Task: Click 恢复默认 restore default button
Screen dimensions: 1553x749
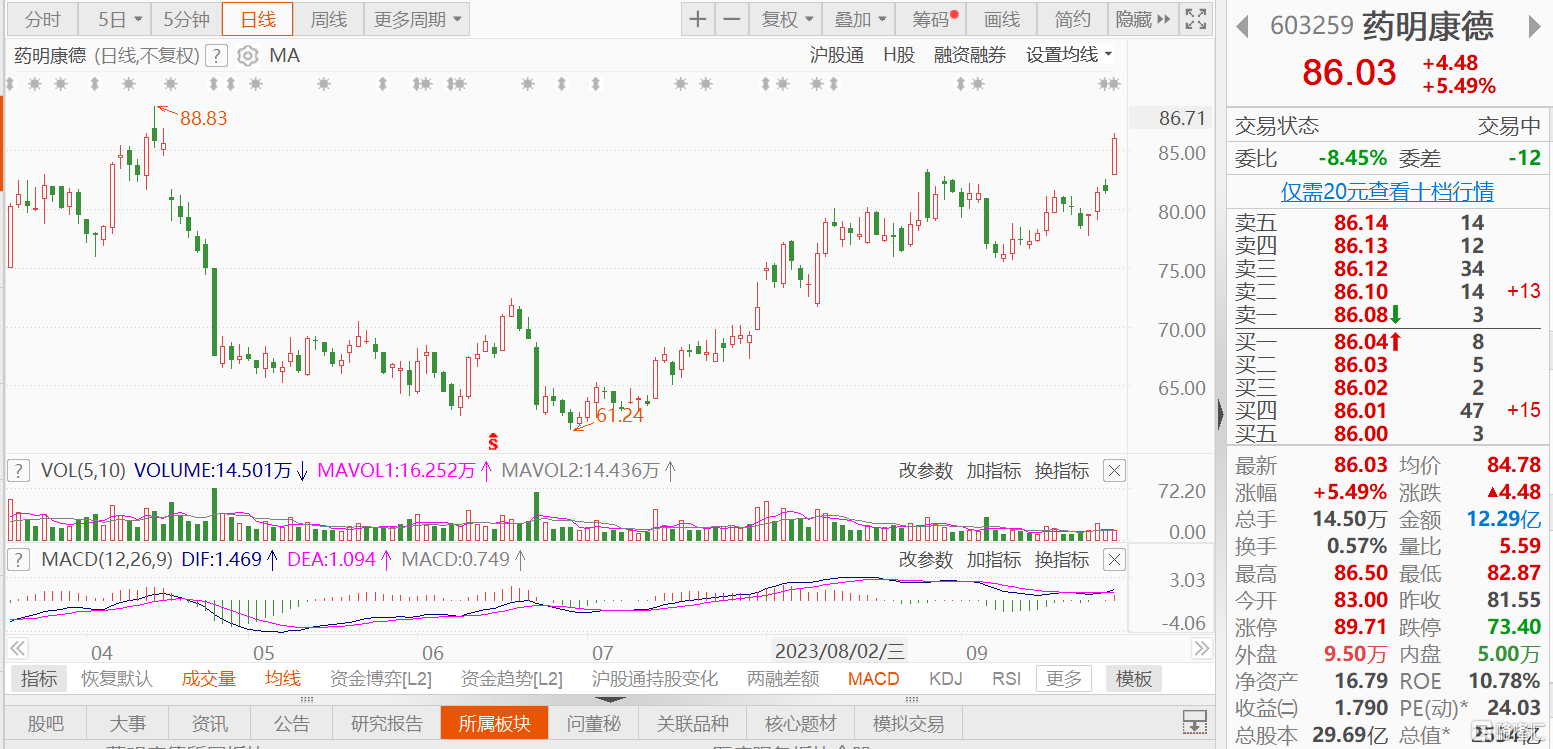Action: coord(117,679)
